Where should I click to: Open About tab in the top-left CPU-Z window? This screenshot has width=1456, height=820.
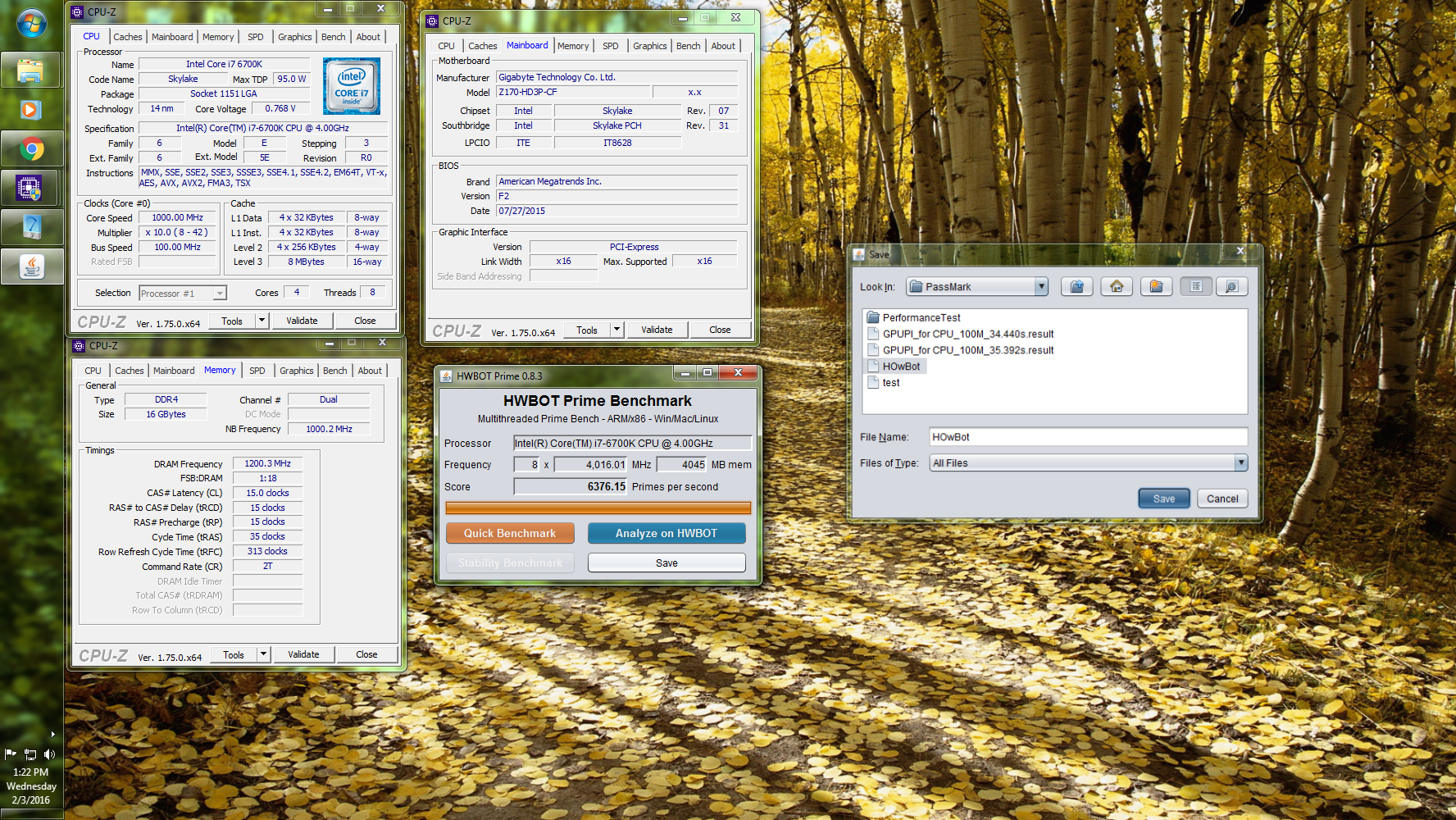(368, 37)
